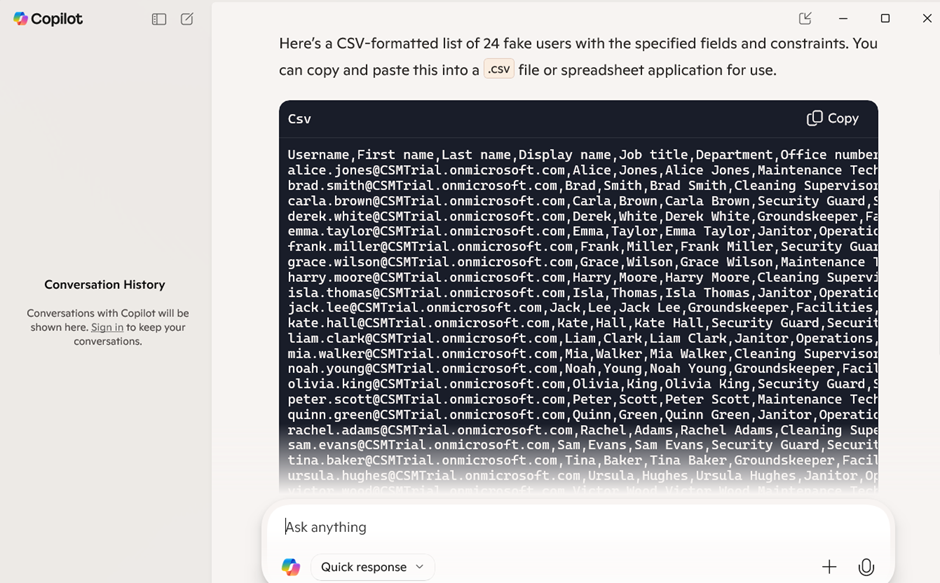The height and width of the screenshot is (583, 940).
Task: Maximize the Copilot window
Action: click(885, 19)
